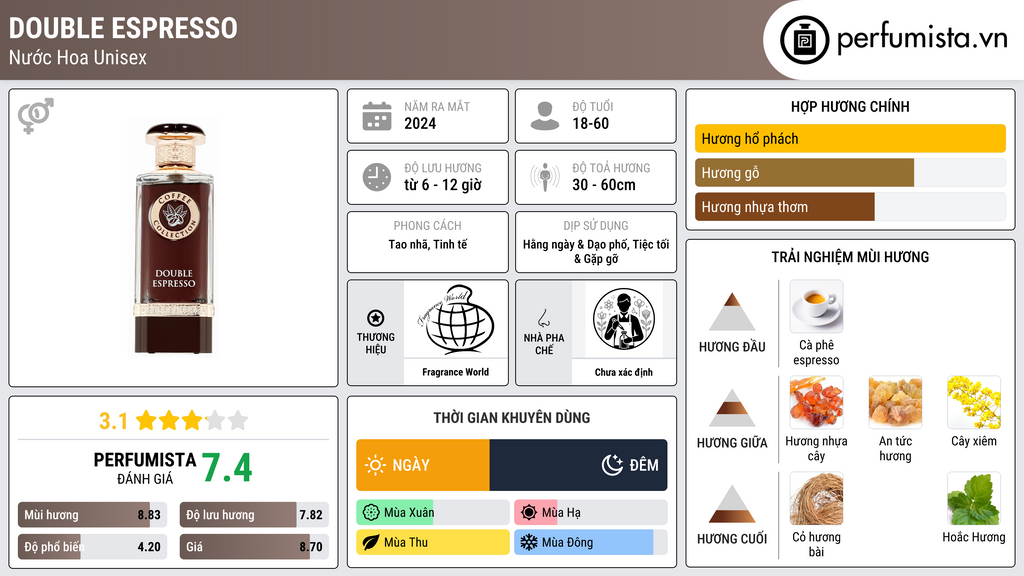Select the Ngày orange segment
The height and width of the screenshot is (576, 1024).
(423, 465)
